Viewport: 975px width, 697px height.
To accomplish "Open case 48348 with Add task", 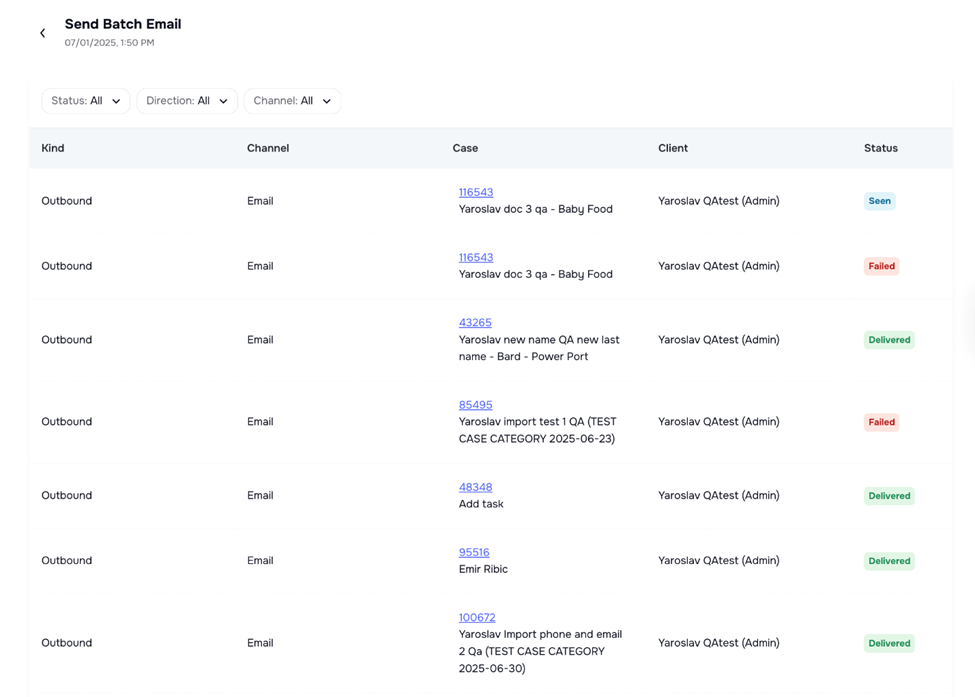I will 475,487.
